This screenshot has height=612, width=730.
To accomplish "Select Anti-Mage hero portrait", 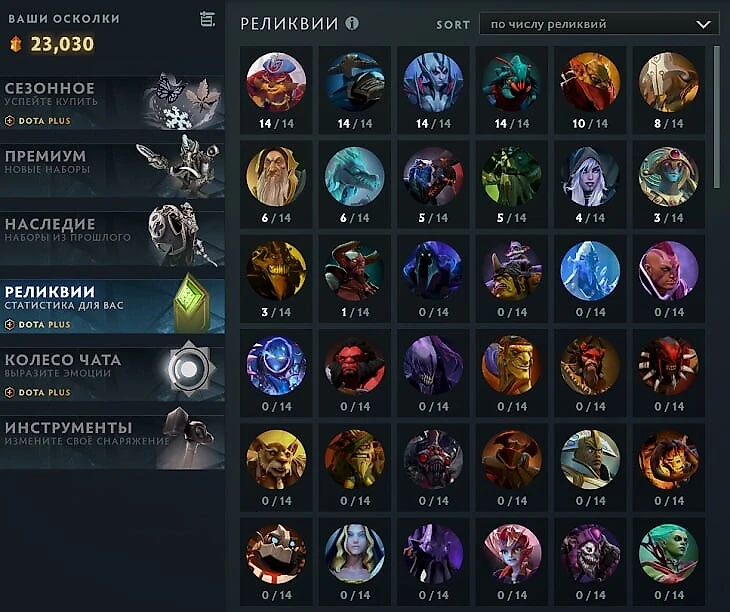I will click(x=668, y=271).
